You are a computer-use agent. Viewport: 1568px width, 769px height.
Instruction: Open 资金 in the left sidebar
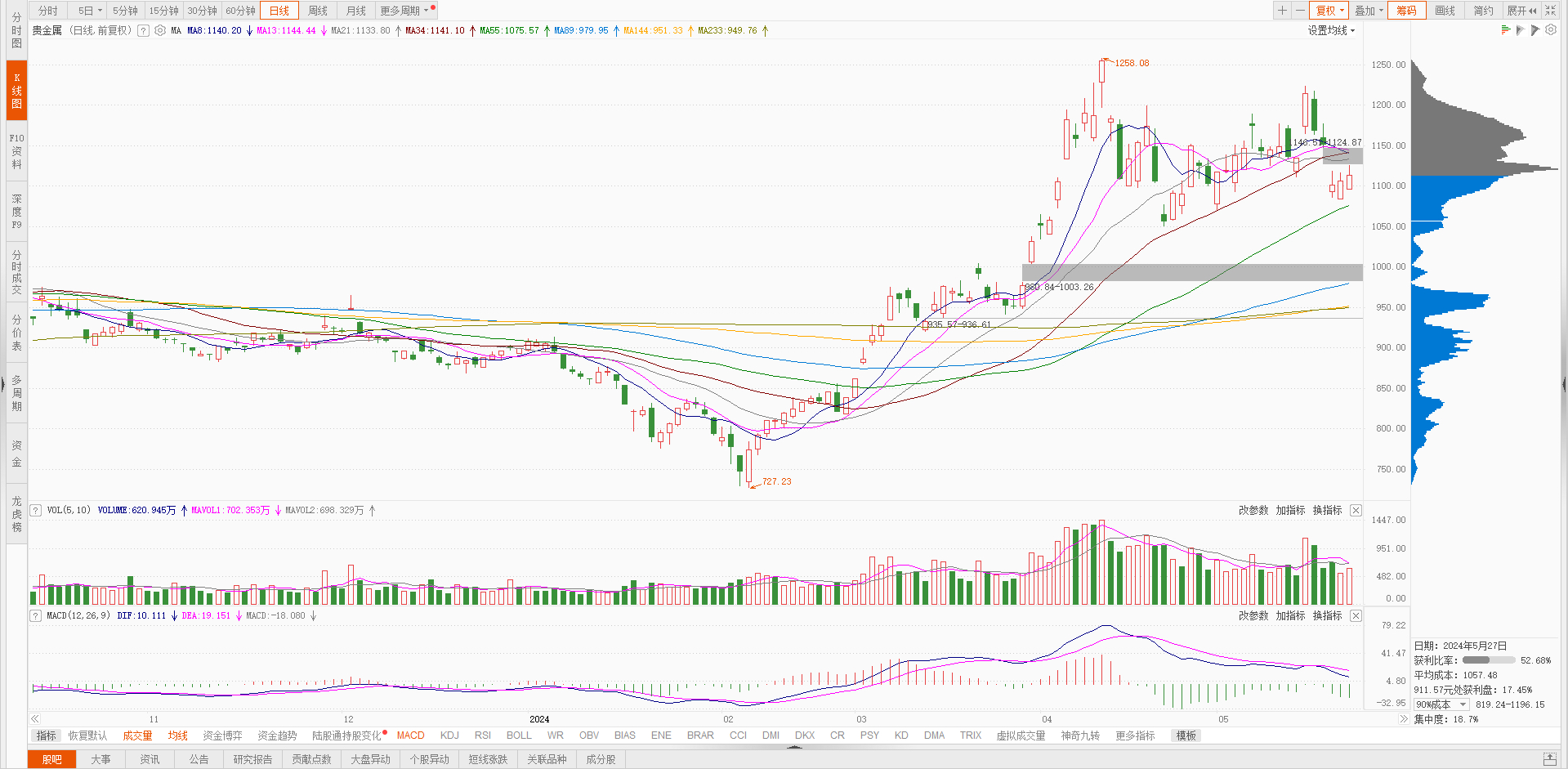click(16, 454)
